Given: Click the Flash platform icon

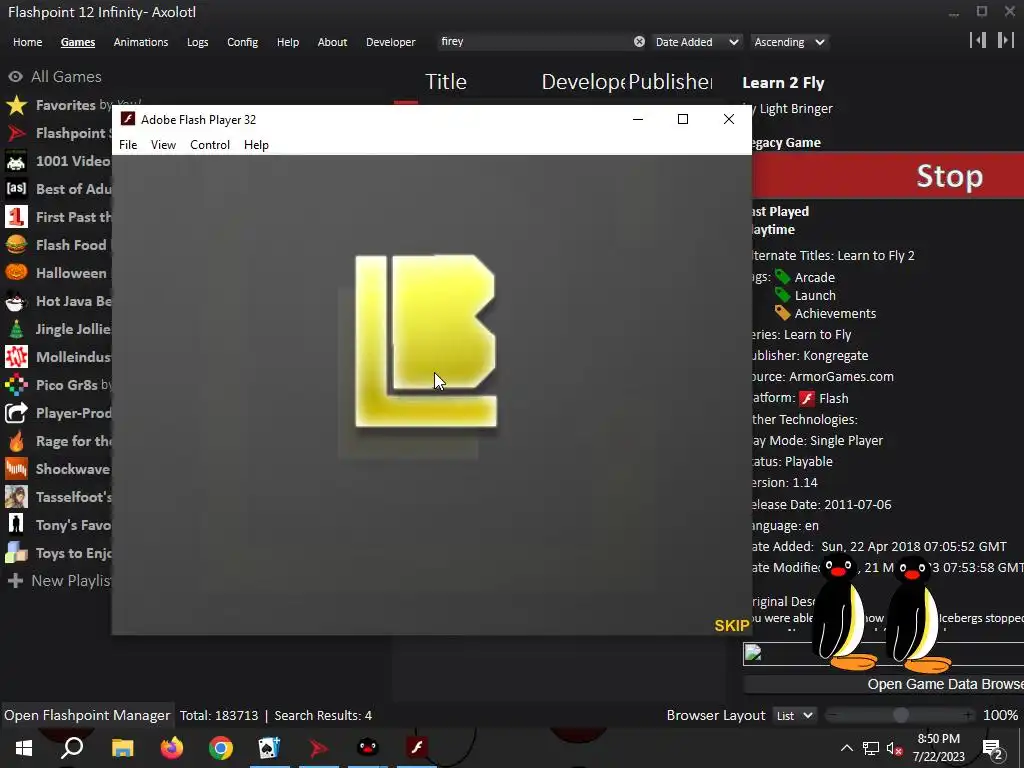Looking at the screenshot, I should point(807,398).
